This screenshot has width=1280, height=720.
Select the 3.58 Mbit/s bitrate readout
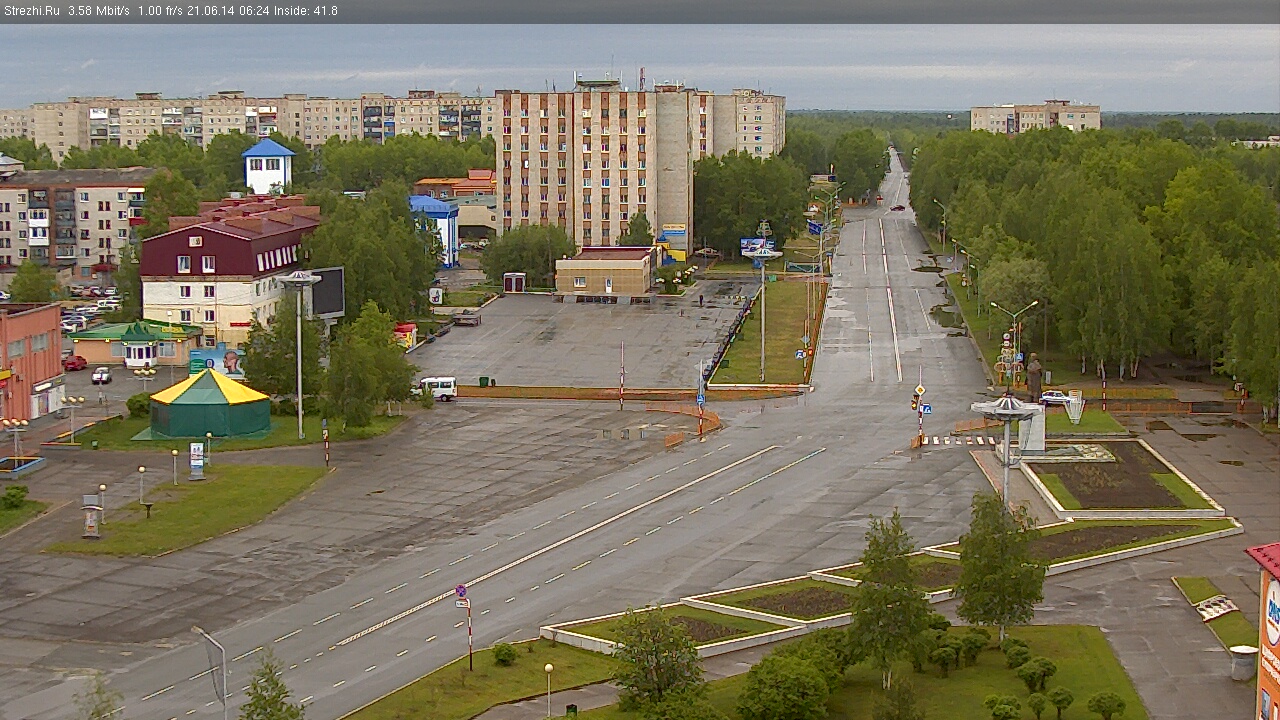point(99,11)
